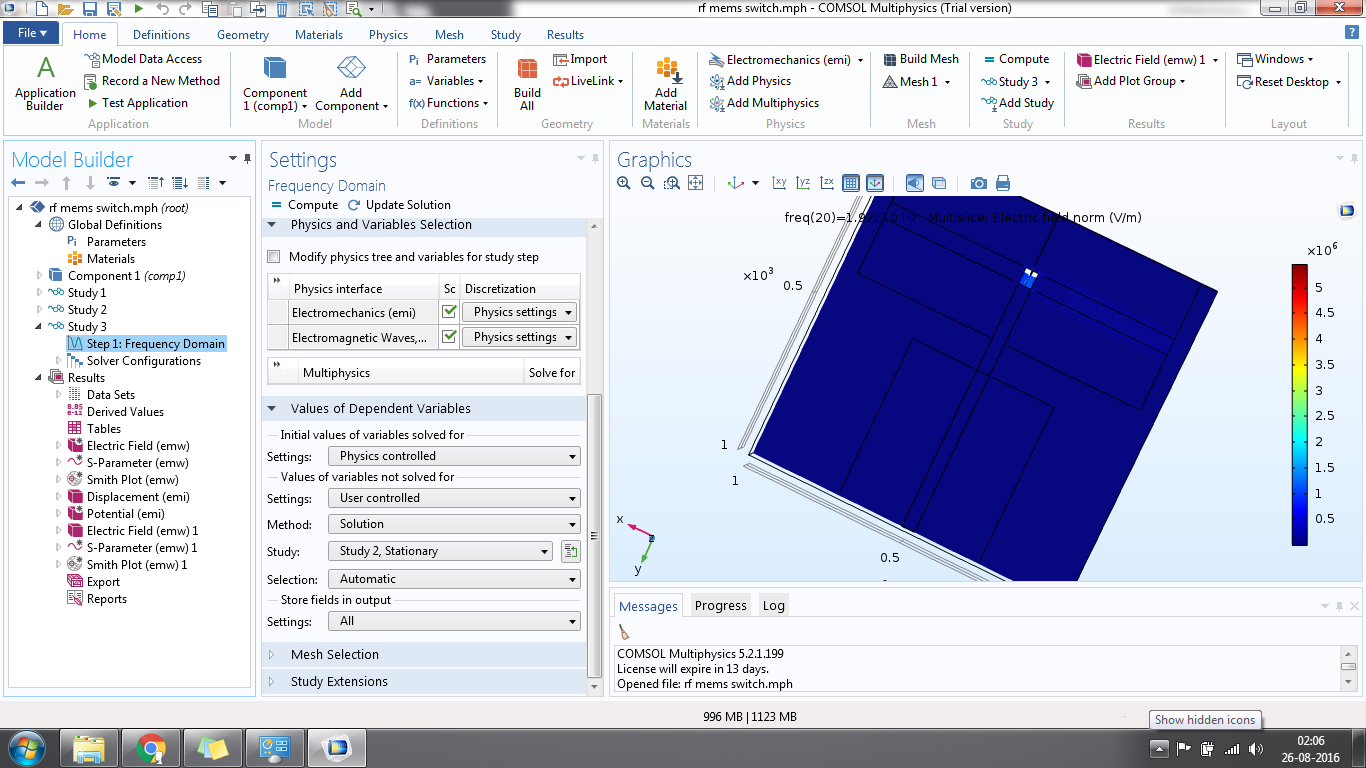
Task: Switch to the Progress tab
Action: 720,605
